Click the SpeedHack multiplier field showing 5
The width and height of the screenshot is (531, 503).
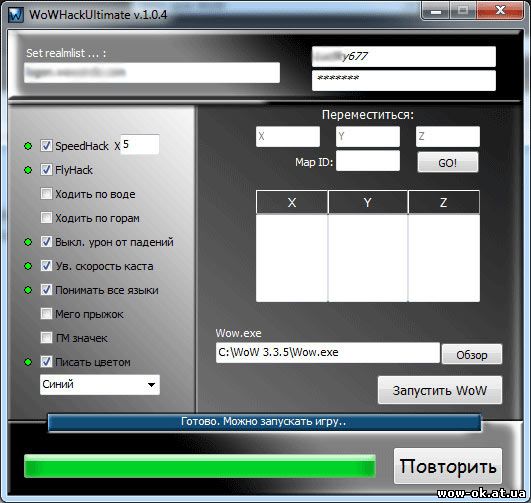140,145
